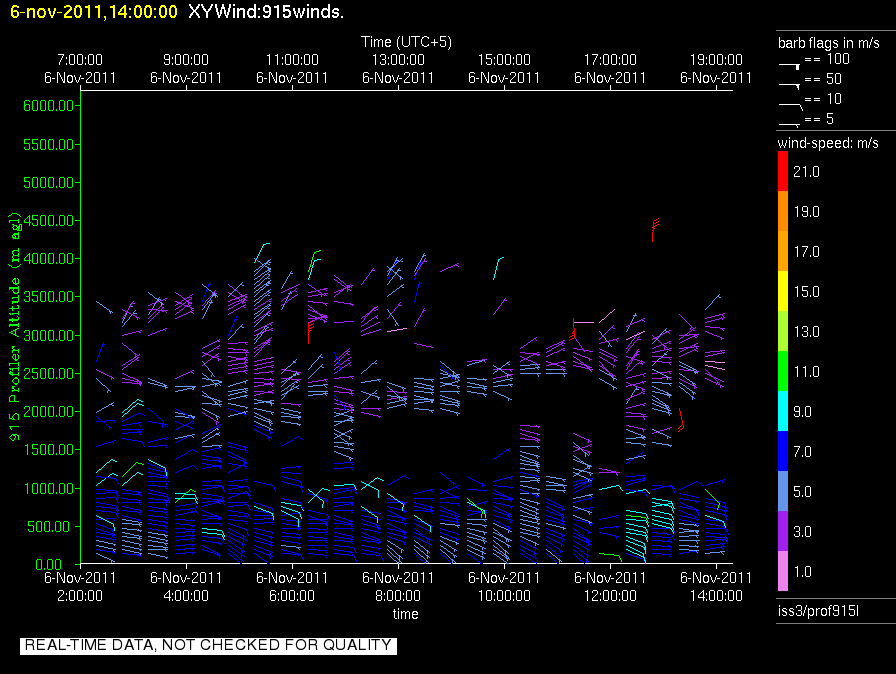Click the 'Time (UTC+5)' top axis label

click(x=406, y=42)
